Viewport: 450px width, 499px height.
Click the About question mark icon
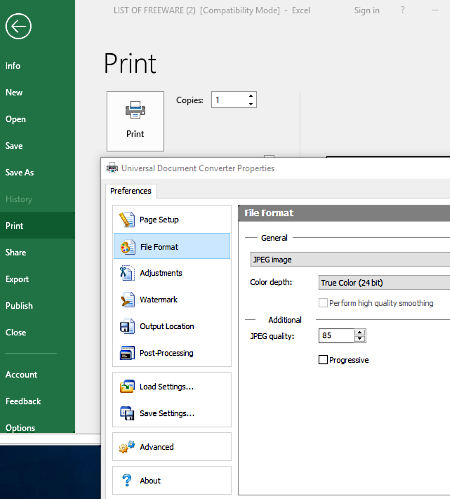(127, 480)
